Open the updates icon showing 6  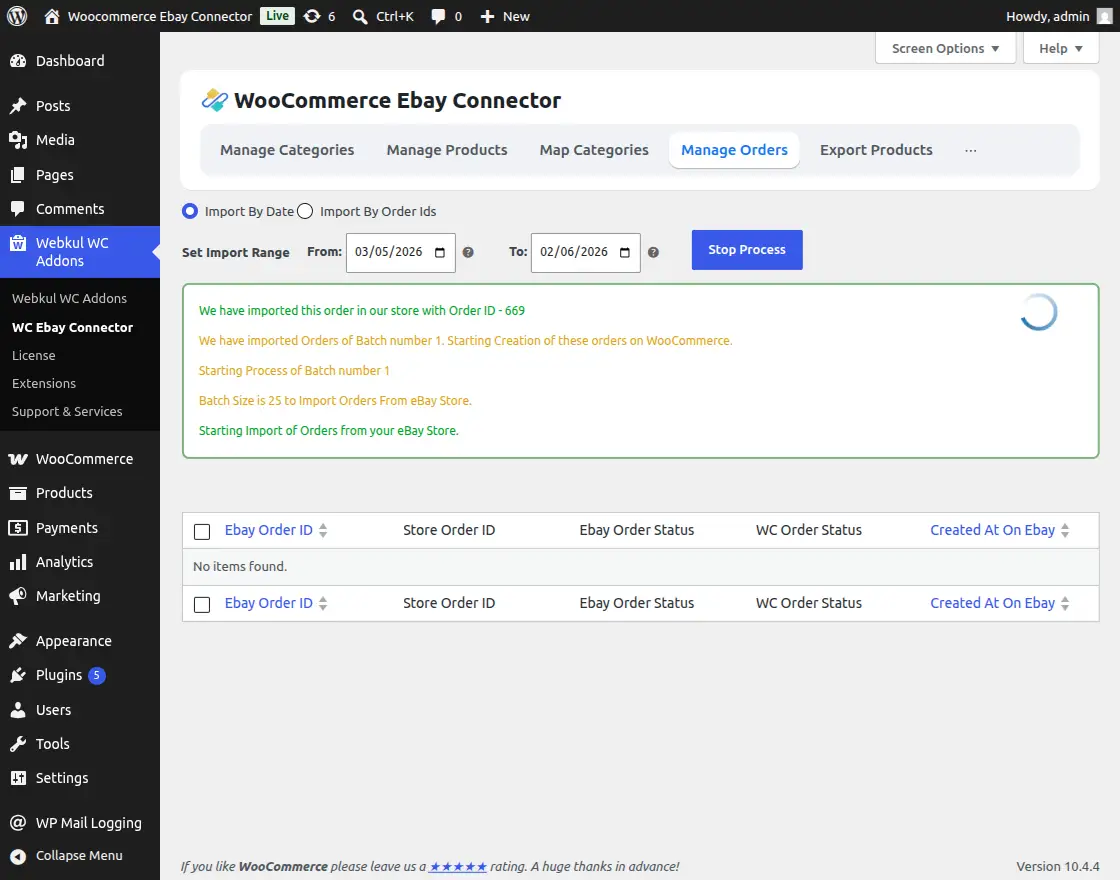point(312,16)
